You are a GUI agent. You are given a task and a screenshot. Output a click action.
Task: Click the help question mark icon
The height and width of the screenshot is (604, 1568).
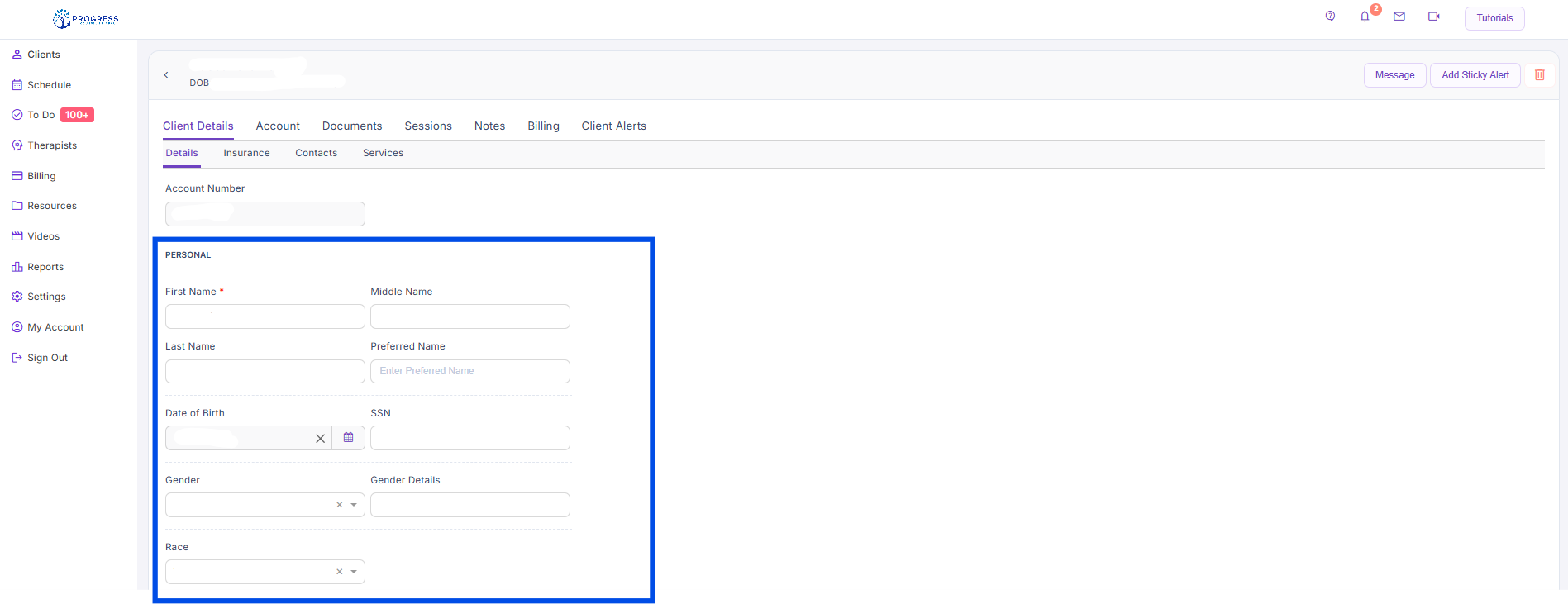[1330, 17]
